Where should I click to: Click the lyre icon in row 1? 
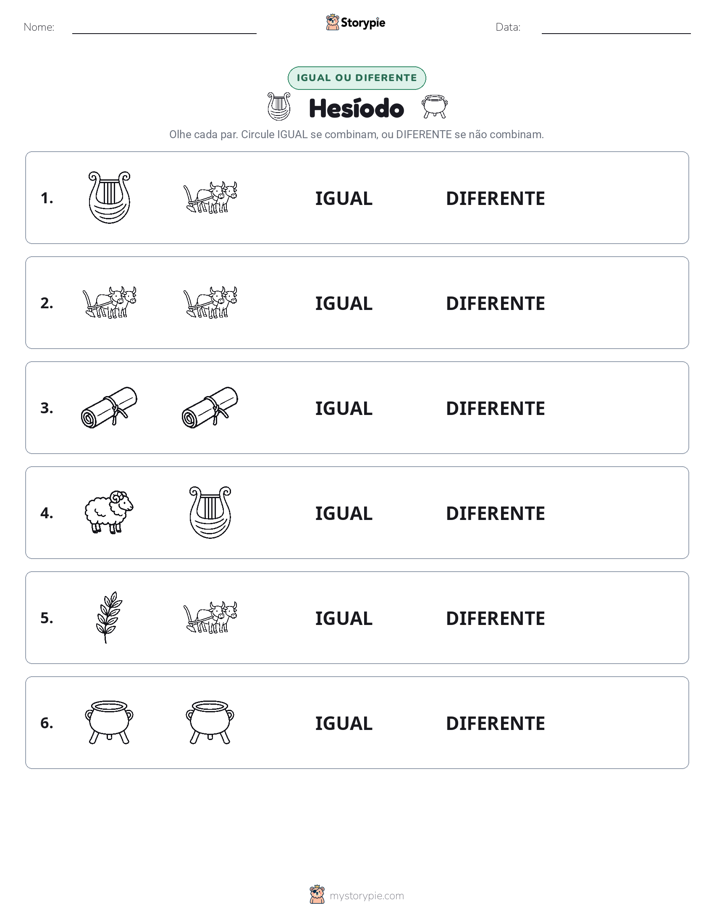[109, 197]
